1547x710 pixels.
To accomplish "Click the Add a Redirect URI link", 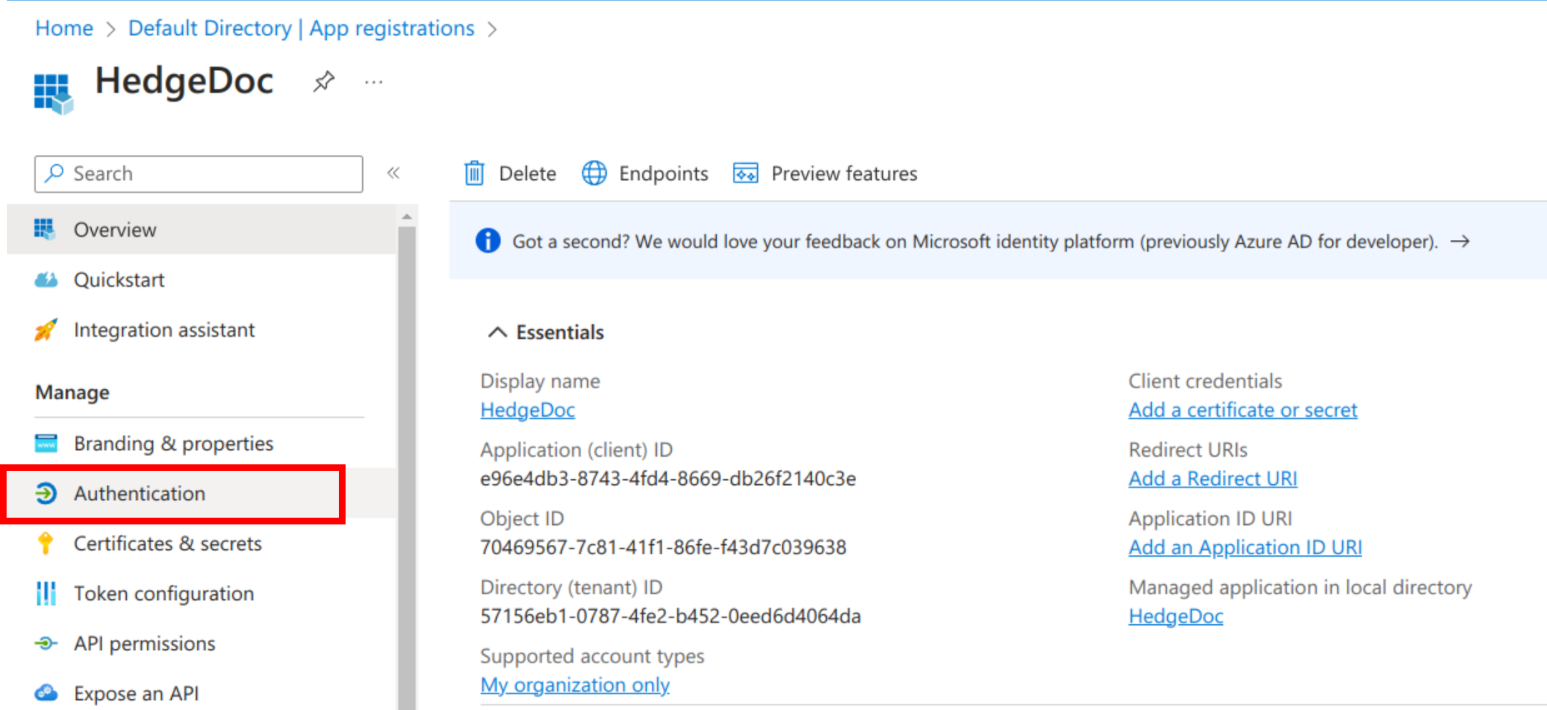I will coord(1212,478).
